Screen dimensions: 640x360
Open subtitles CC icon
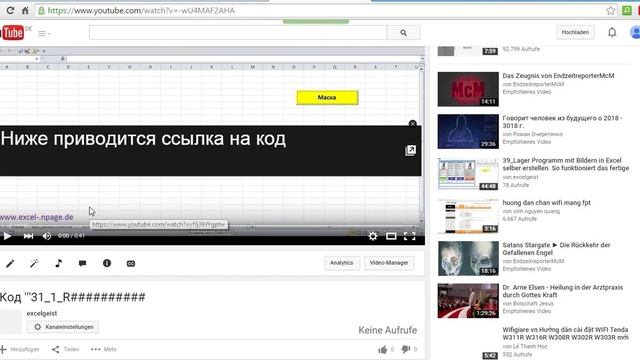pos(131,264)
